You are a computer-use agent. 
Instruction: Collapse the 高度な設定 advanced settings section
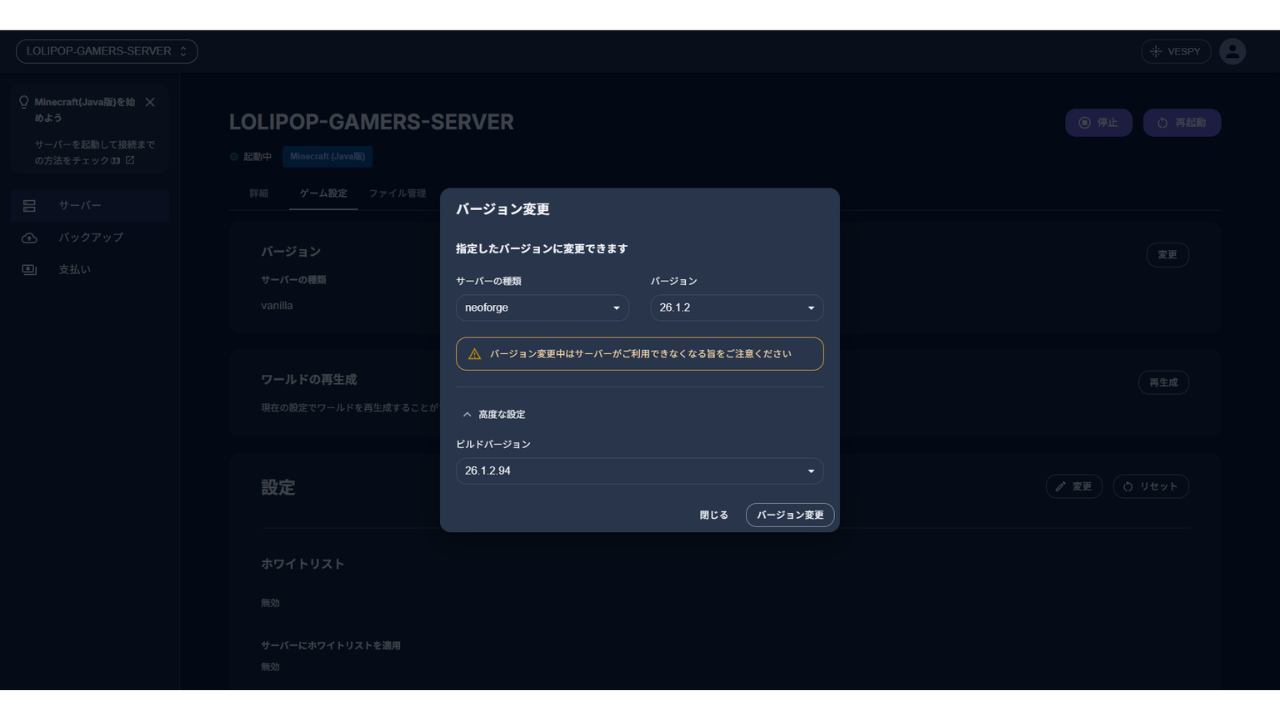494,414
